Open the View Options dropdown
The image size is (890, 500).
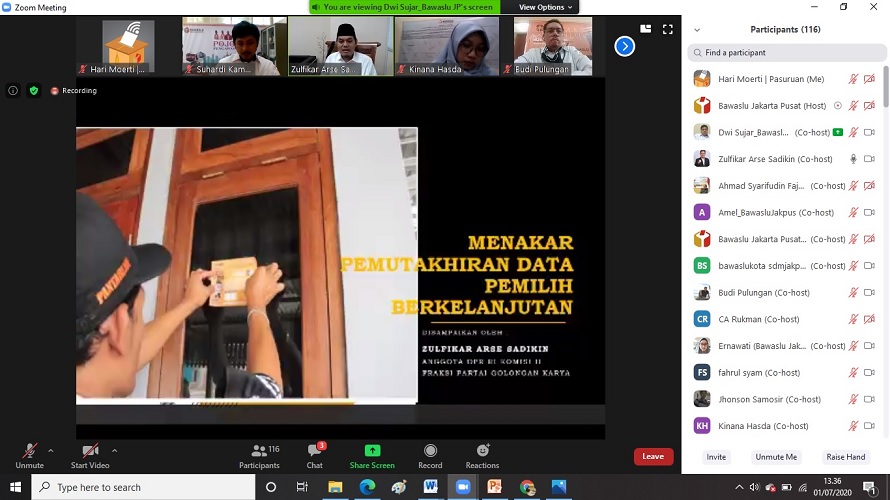[545, 7]
